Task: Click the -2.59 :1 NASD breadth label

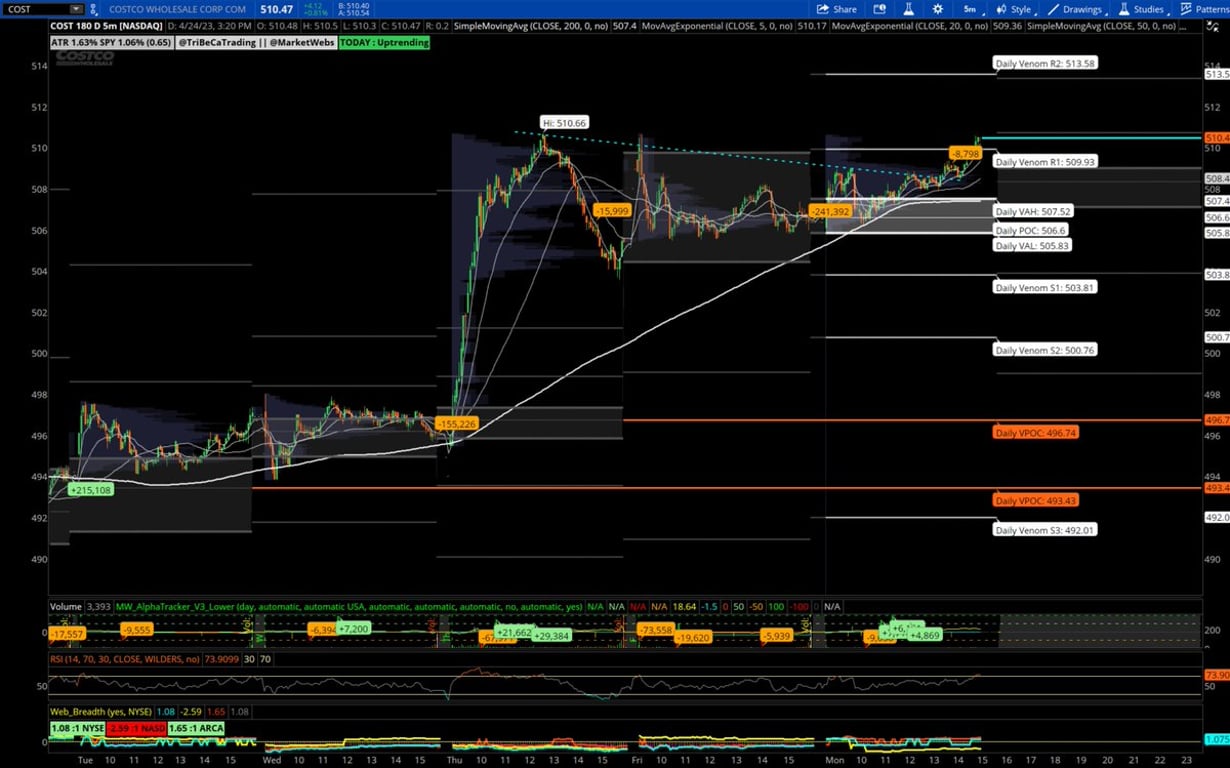Action: coord(137,728)
